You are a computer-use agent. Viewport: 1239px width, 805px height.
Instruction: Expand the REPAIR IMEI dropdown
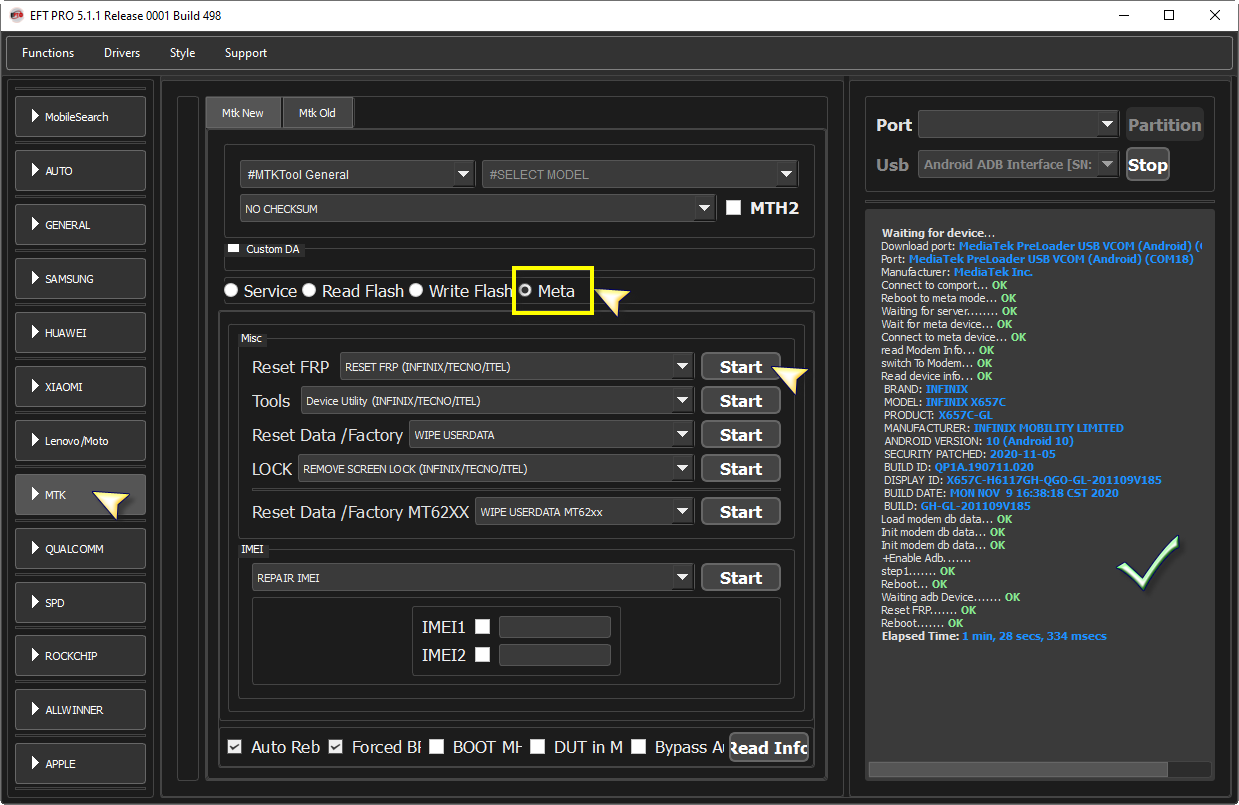click(473, 578)
